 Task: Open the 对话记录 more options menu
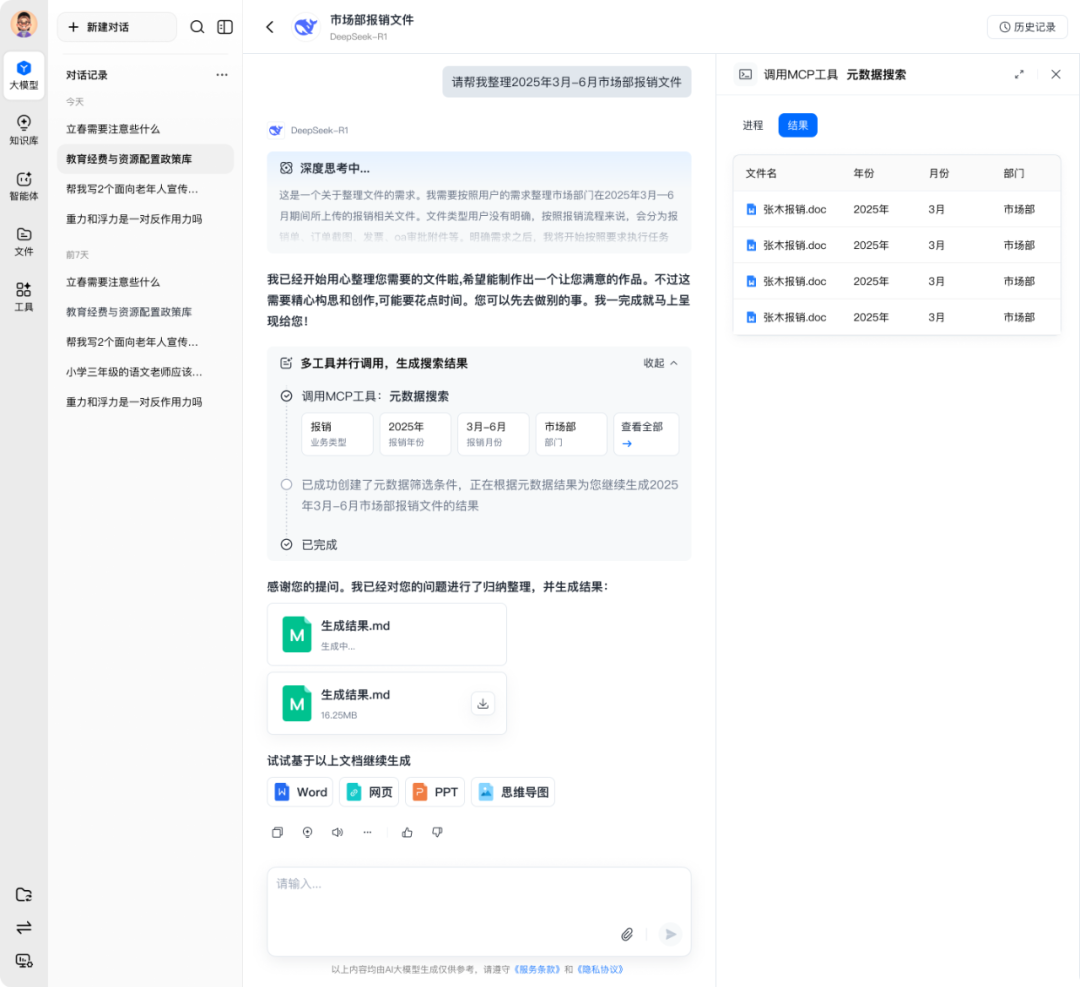(x=222, y=75)
